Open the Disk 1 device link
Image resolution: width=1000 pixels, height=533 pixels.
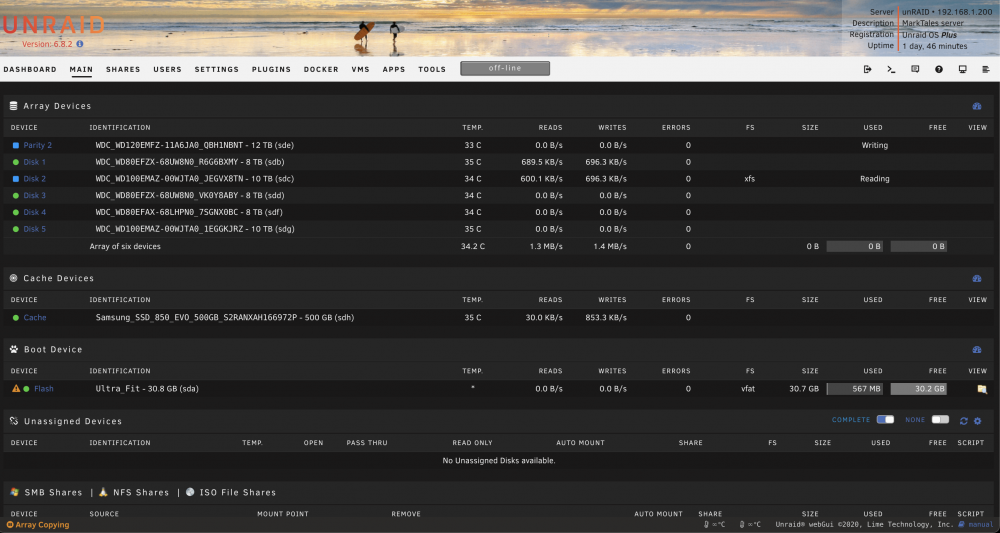(x=34, y=162)
